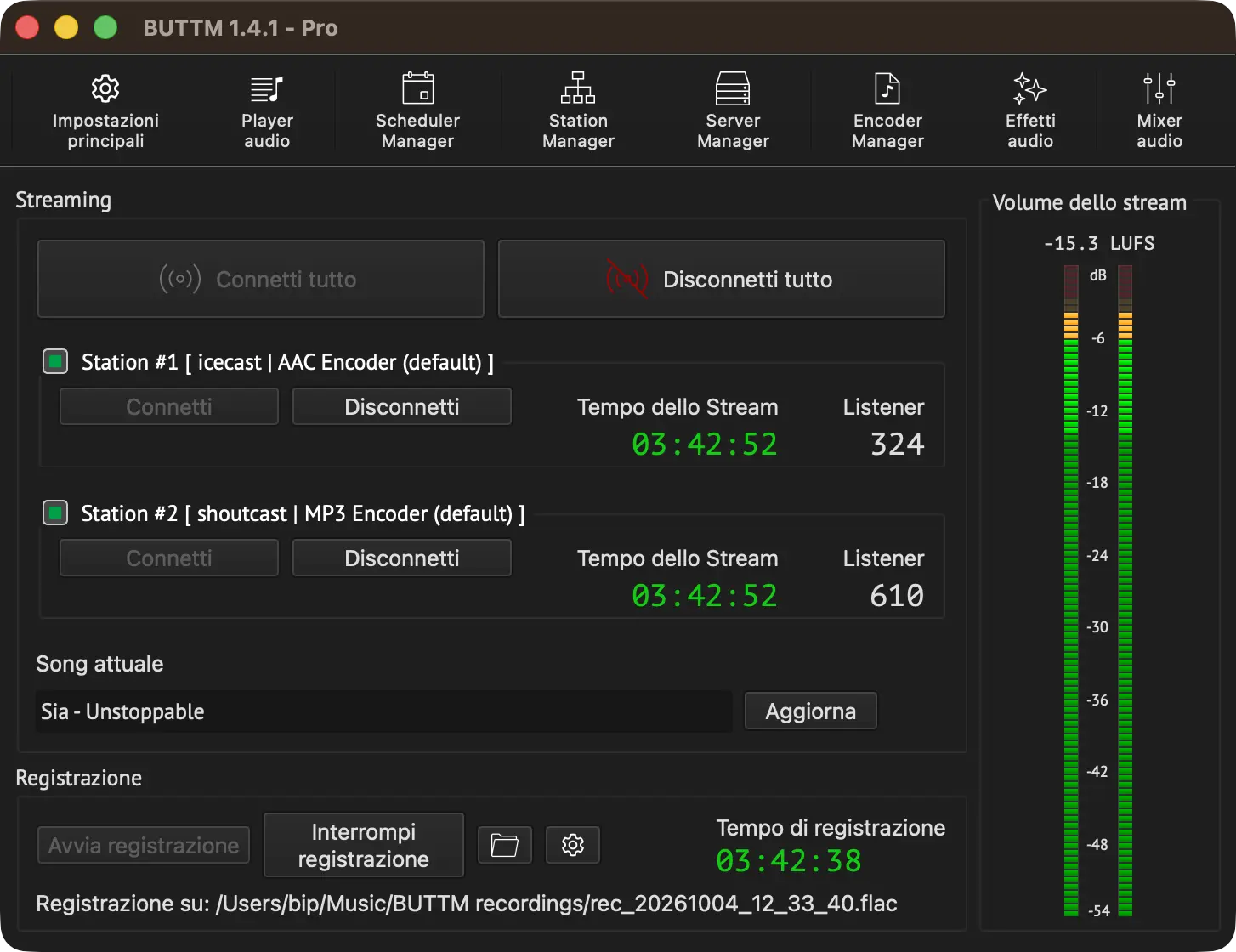Open Scheduler Manager calendar icon
Screen dimensions: 1236x952
(417, 88)
